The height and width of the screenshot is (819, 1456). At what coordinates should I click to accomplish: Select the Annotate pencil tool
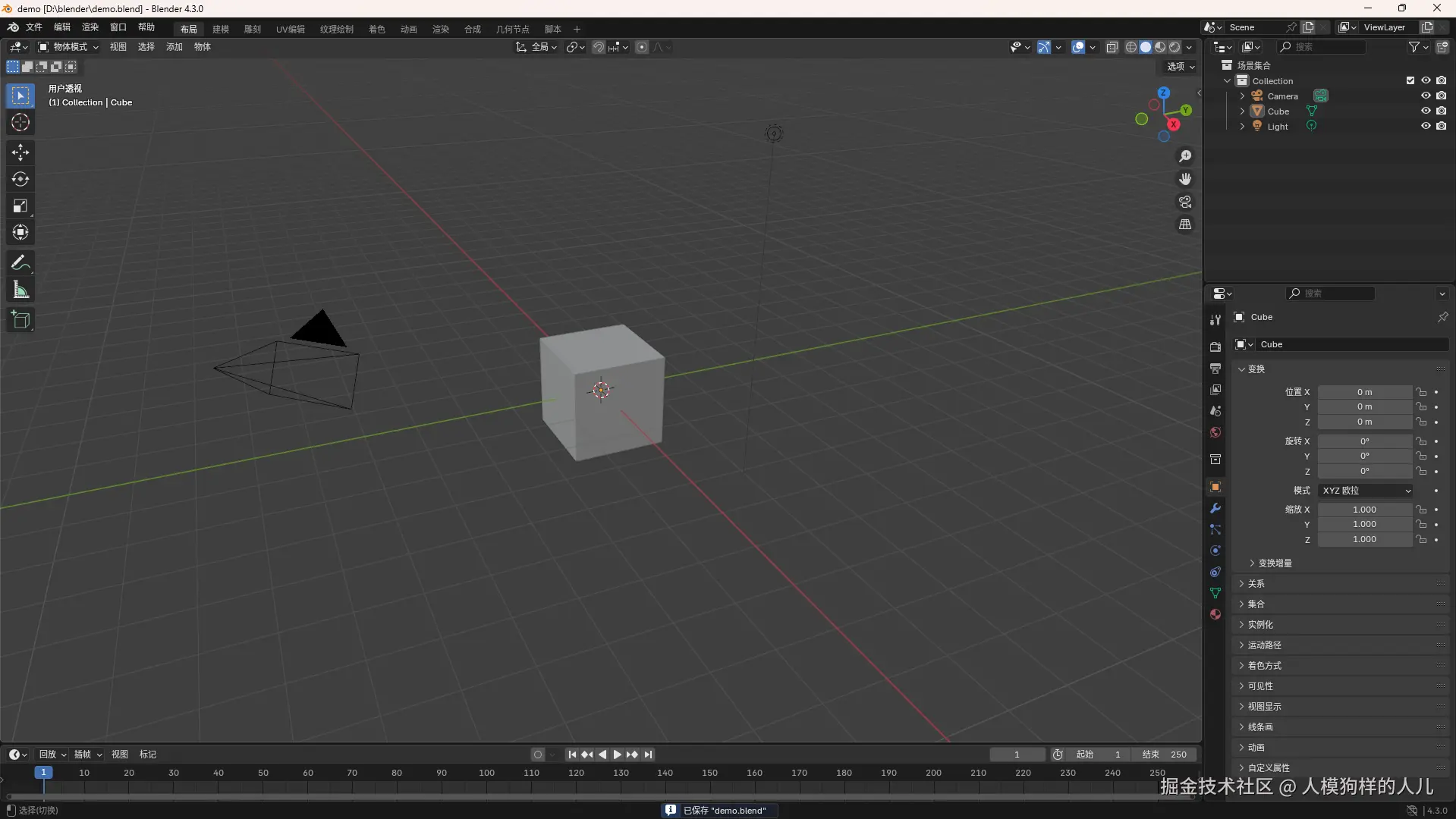[x=20, y=263]
